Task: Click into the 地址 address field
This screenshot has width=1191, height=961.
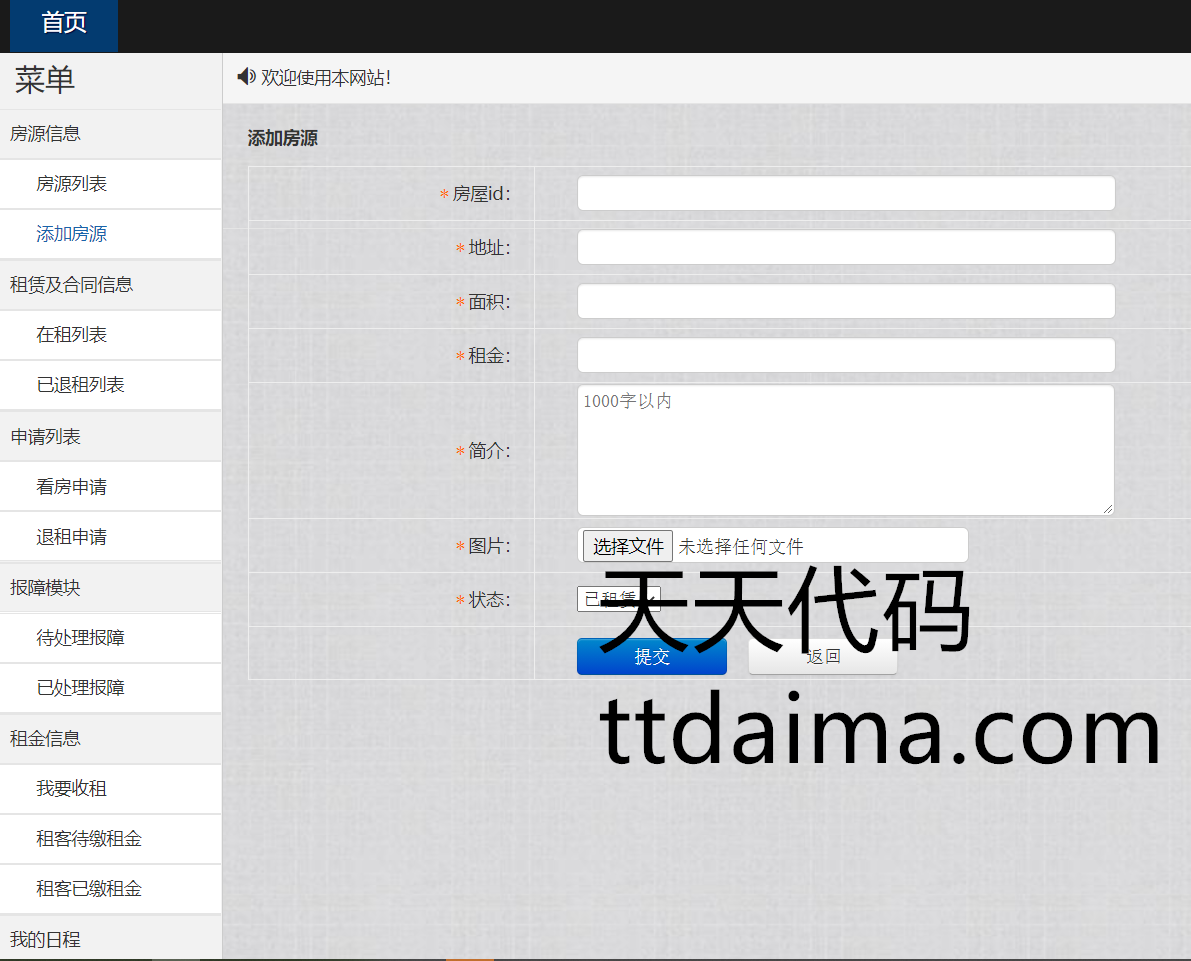Action: (845, 248)
